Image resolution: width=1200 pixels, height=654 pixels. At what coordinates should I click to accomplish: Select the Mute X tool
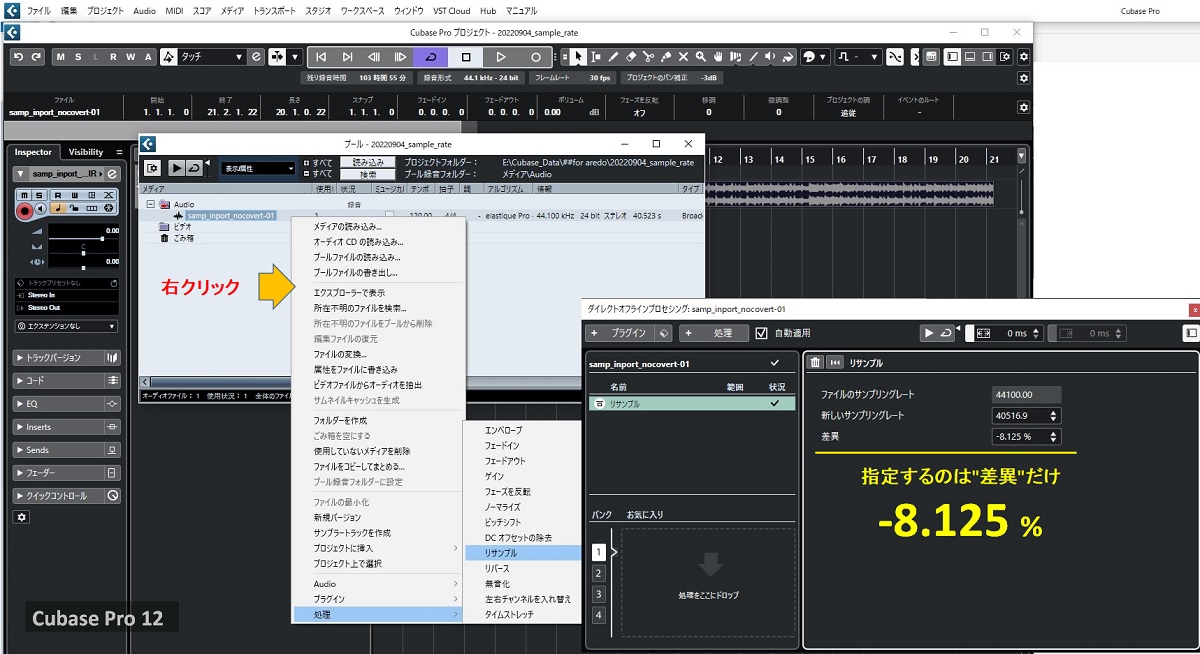[683, 57]
